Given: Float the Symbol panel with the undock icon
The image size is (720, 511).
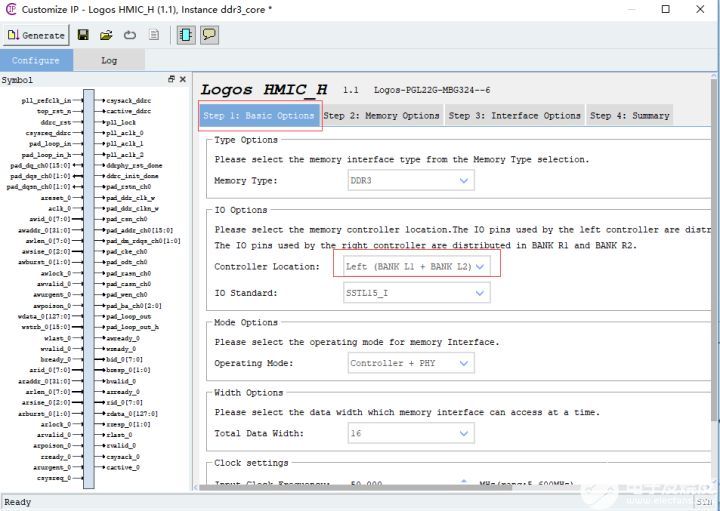Looking at the screenshot, I should (171, 79).
